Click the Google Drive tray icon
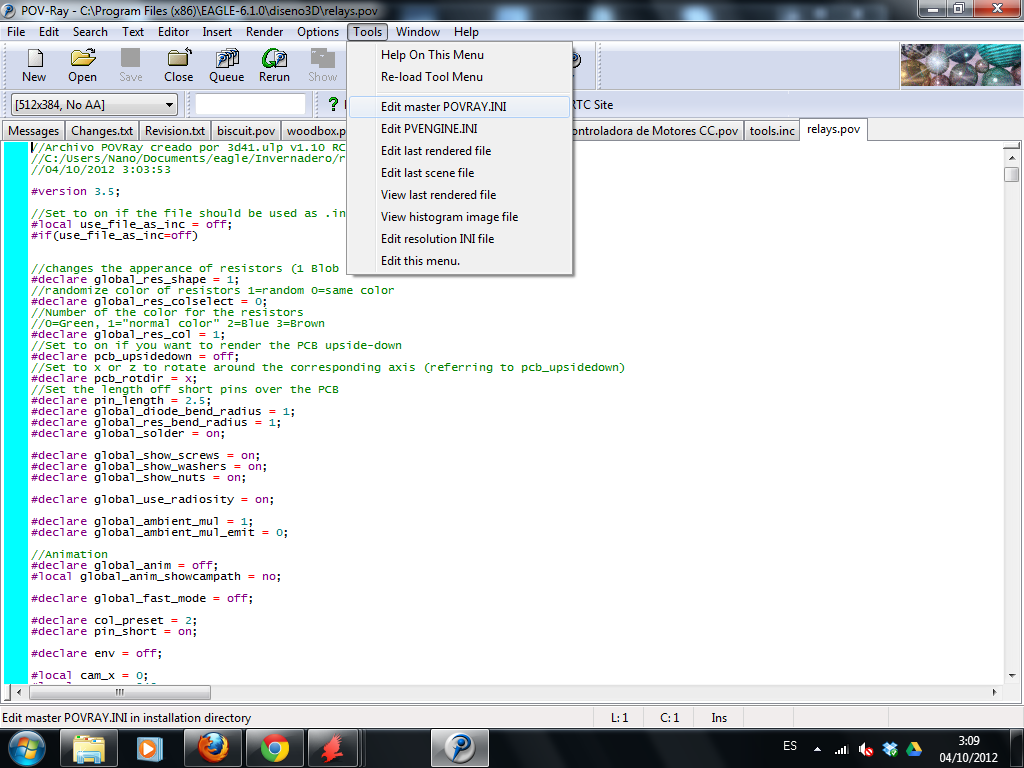The image size is (1024, 768). [914, 749]
